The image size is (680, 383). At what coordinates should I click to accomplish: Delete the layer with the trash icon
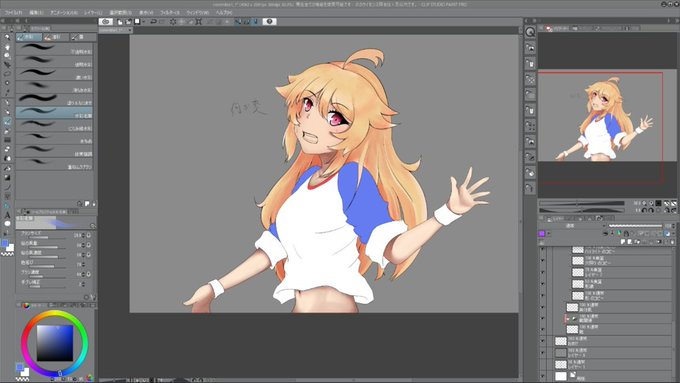tap(673, 242)
